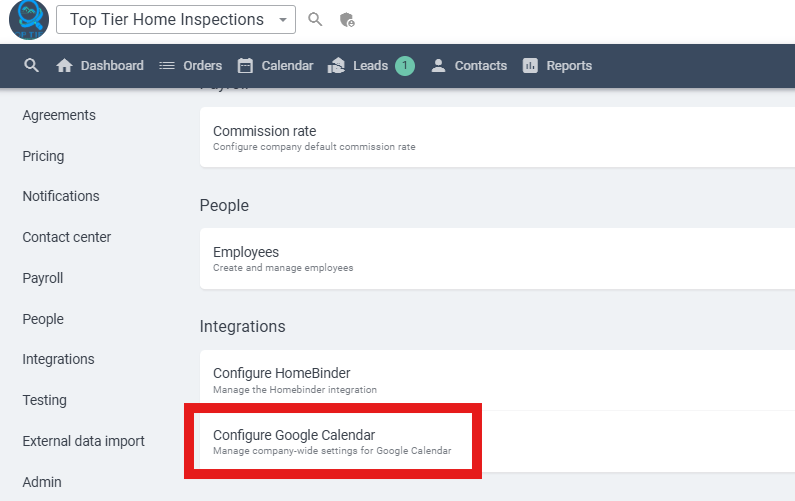Click the Leads icon in navigation bar
Viewport: 795px width, 501px height.
click(x=336, y=65)
